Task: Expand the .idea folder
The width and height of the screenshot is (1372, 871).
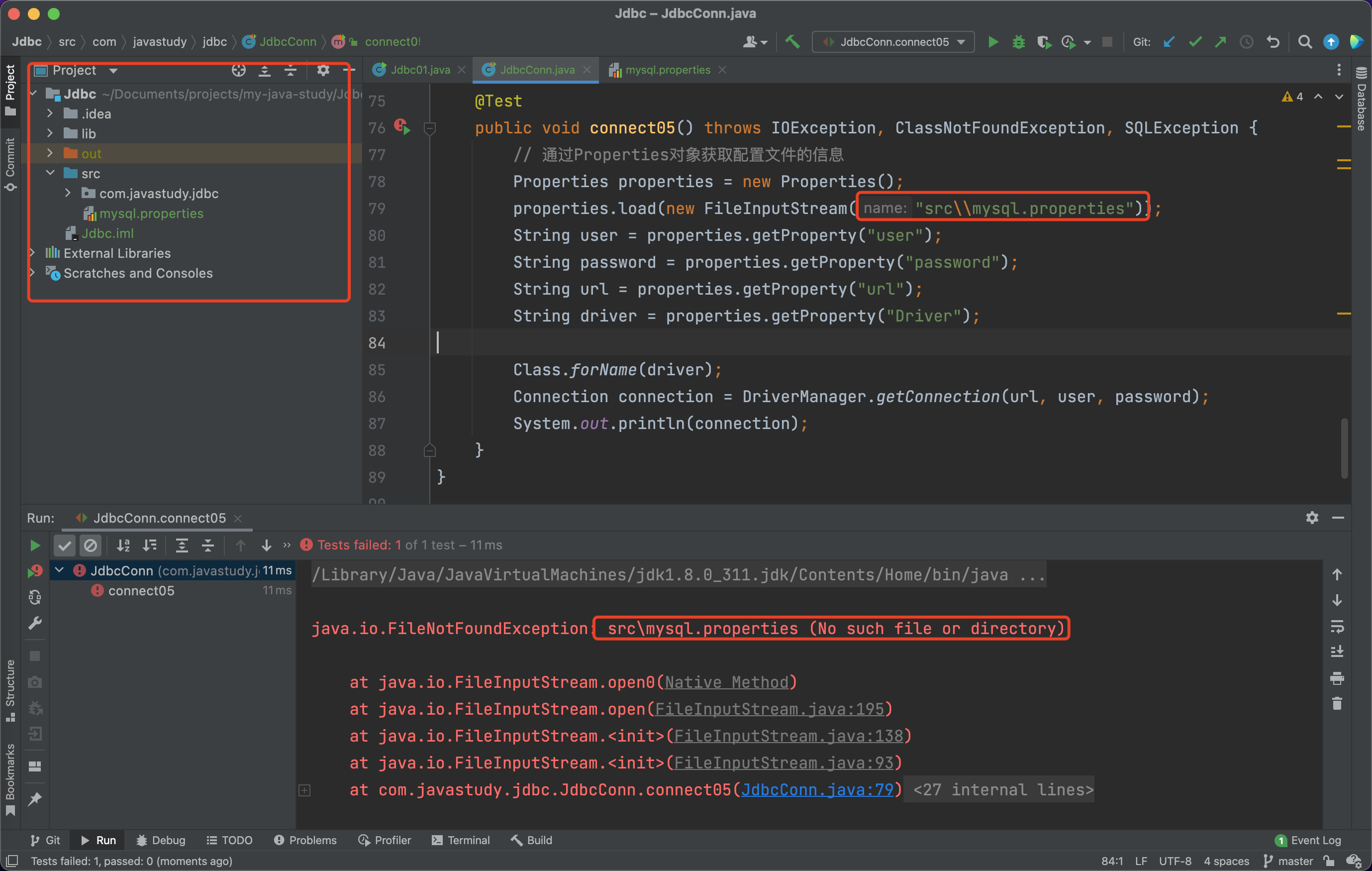Action: pos(50,113)
